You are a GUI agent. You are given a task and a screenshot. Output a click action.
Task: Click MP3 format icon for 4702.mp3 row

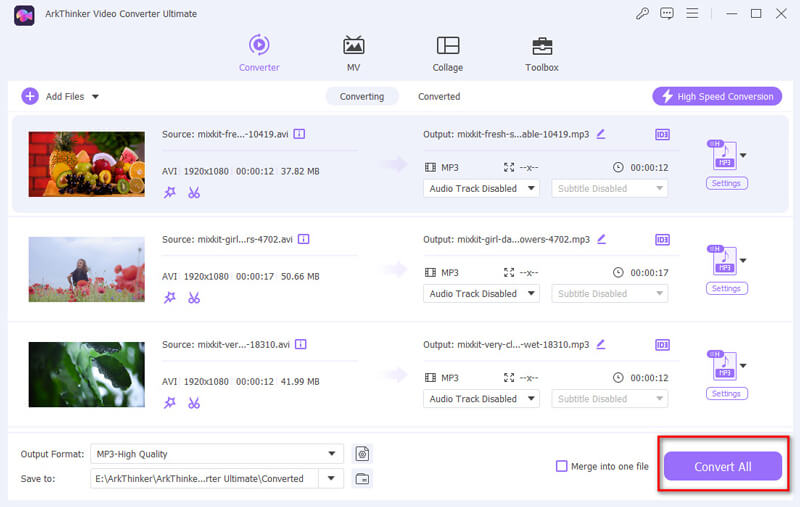[724, 260]
